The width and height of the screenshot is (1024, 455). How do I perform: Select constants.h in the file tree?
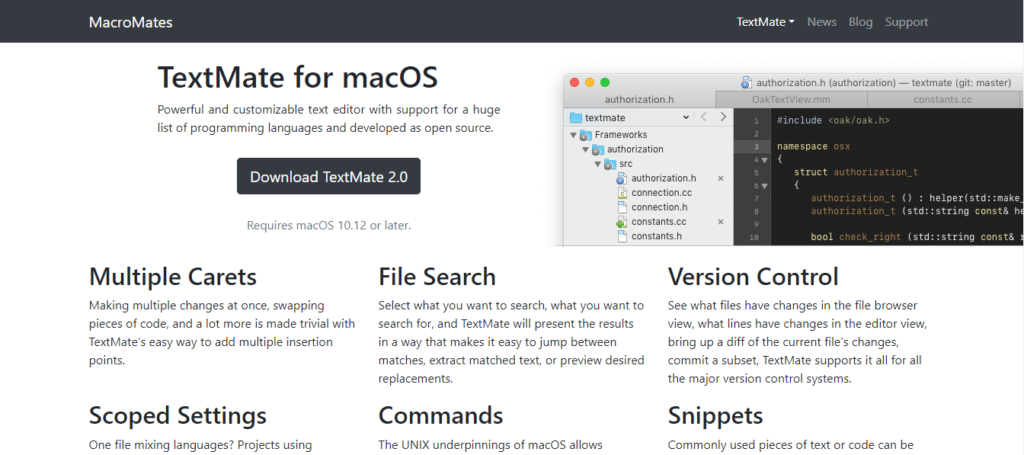657,236
